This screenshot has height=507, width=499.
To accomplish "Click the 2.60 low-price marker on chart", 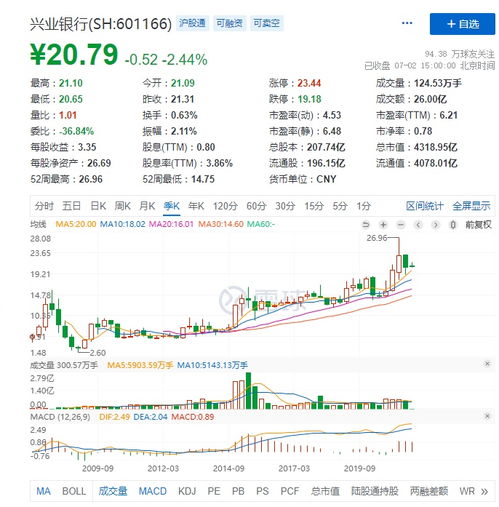I will (x=98, y=353).
